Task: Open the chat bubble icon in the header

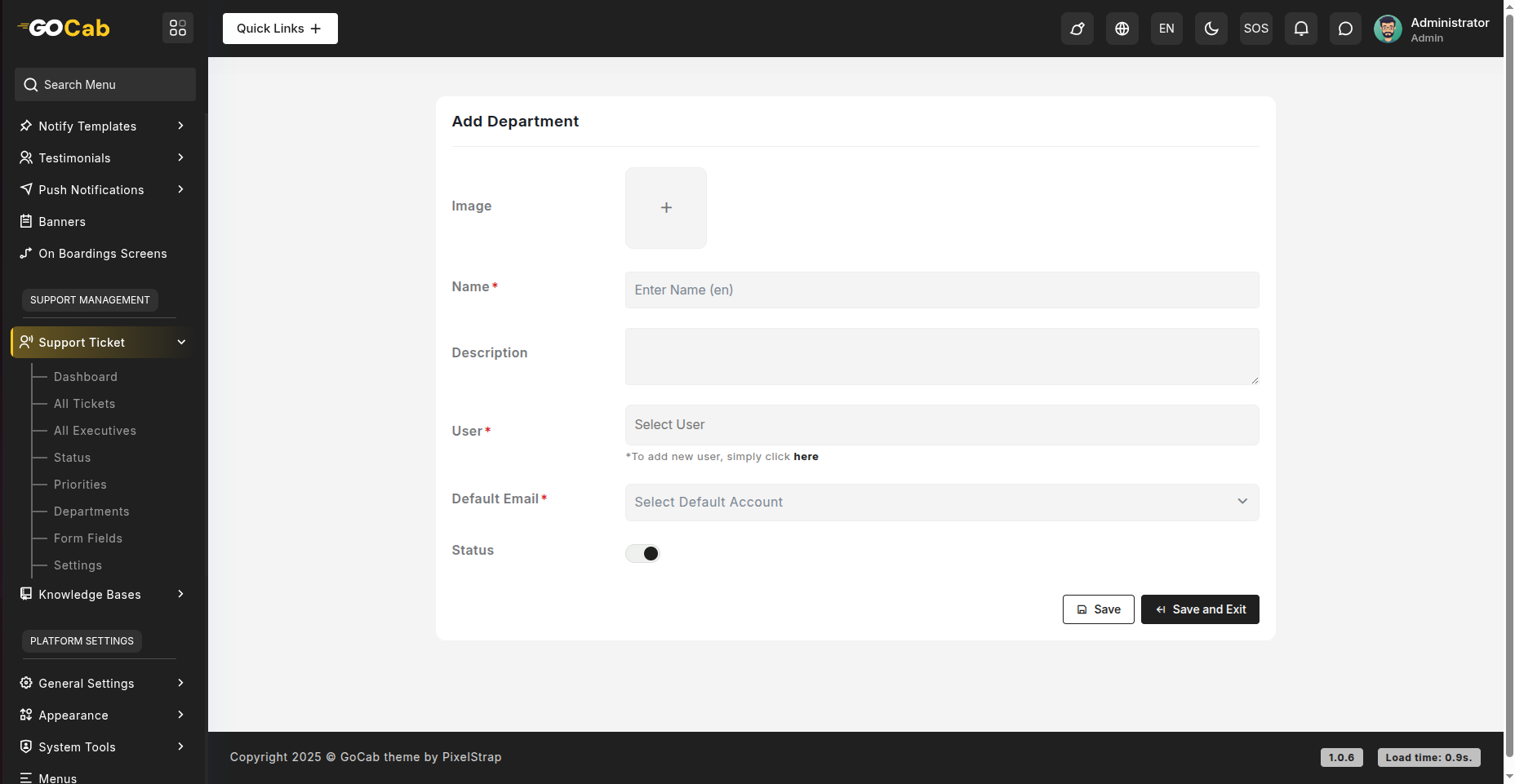Action: pyautogui.click(x=1344, y=29)
